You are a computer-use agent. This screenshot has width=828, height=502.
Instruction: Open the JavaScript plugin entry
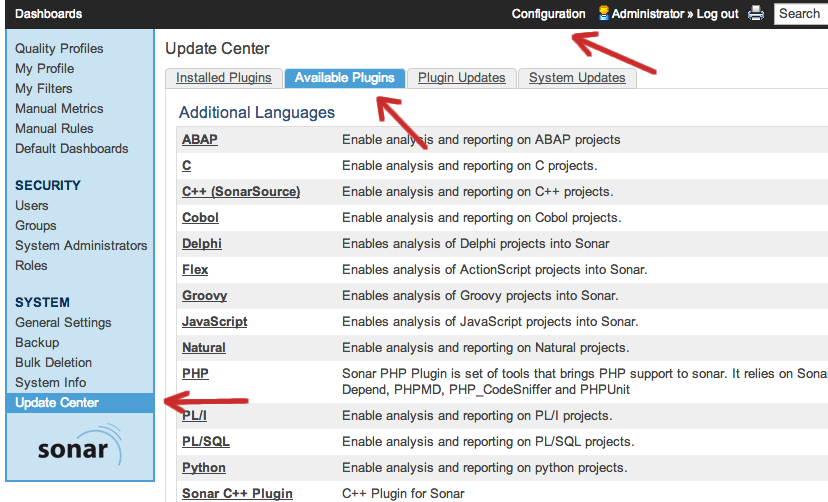tap(214, 321)
